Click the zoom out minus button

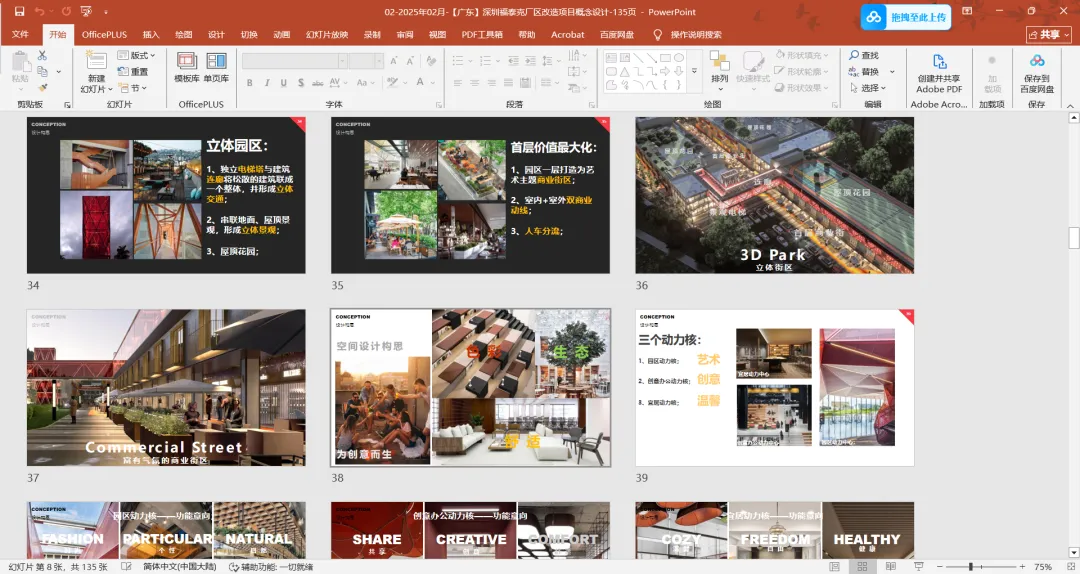(x=939, y=566)
